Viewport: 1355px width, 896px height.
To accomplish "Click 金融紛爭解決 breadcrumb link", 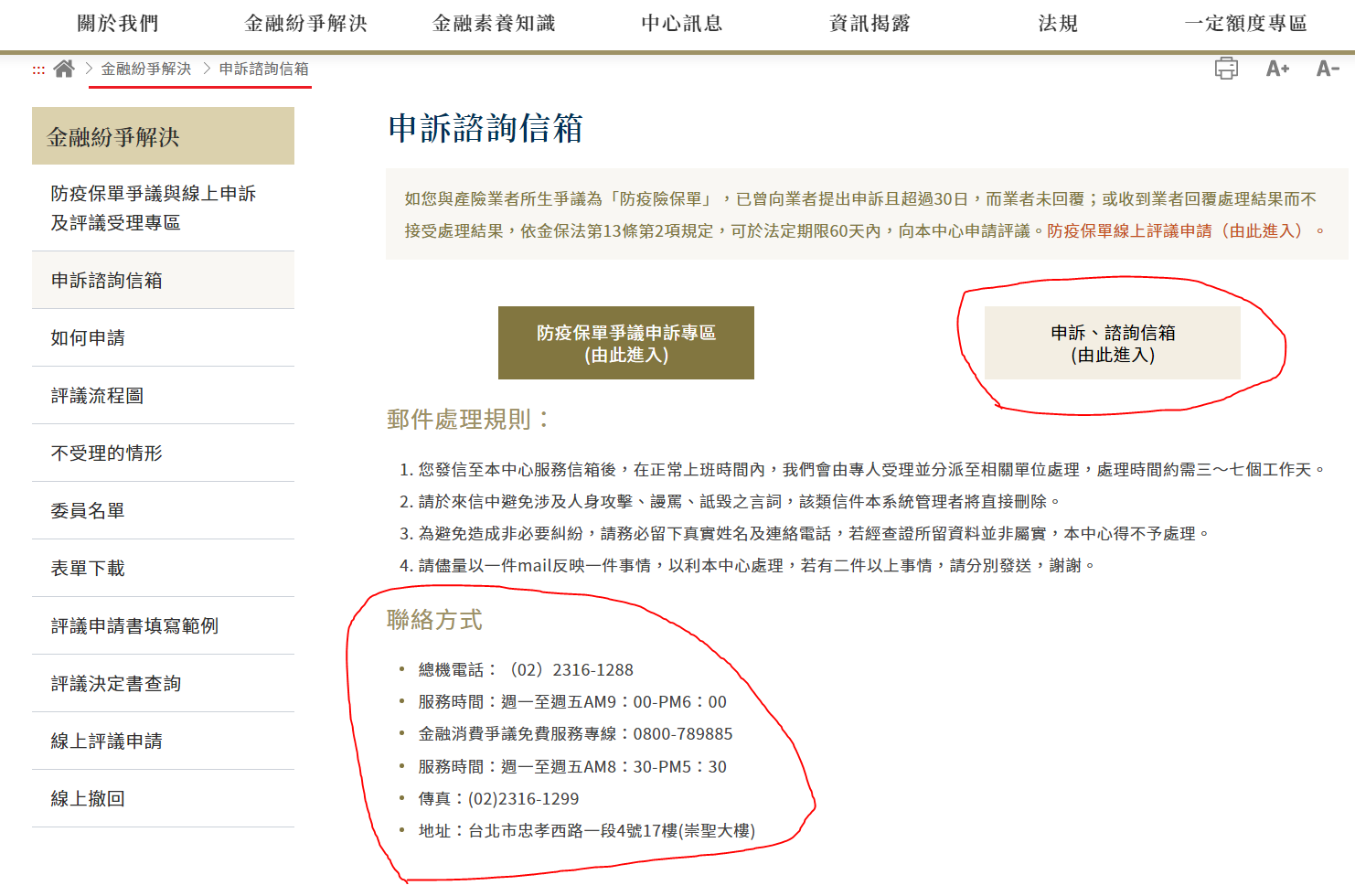I will pyautogui.click(x=146, y=69).
